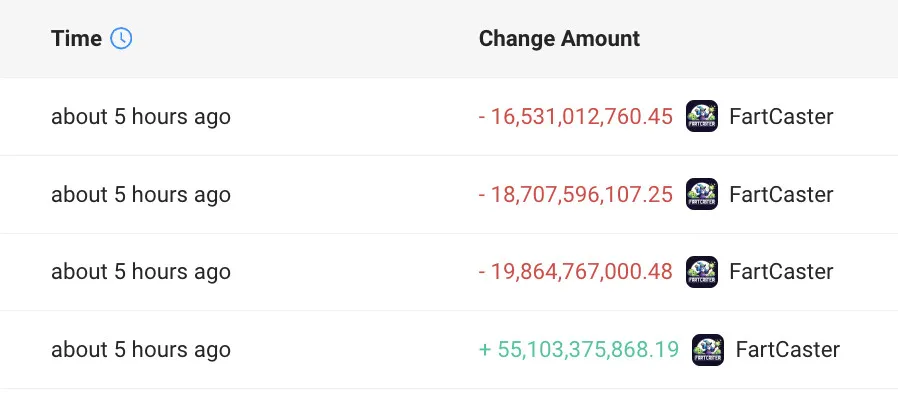The height and width of the screenshot is (402, 898).
Task: Click FartCaster token icon beside +55,103,375,868.19
Action: coord(708,350)
